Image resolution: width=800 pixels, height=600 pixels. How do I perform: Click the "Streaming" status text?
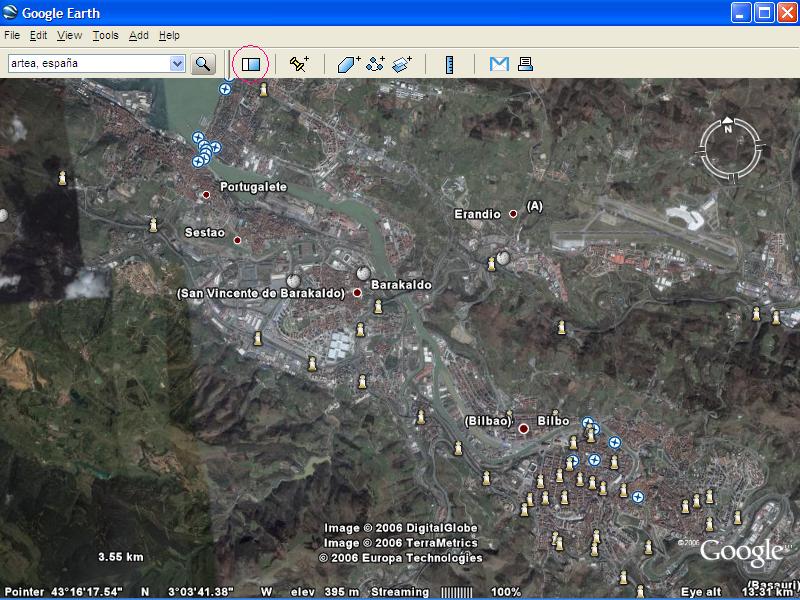(400, 592)
